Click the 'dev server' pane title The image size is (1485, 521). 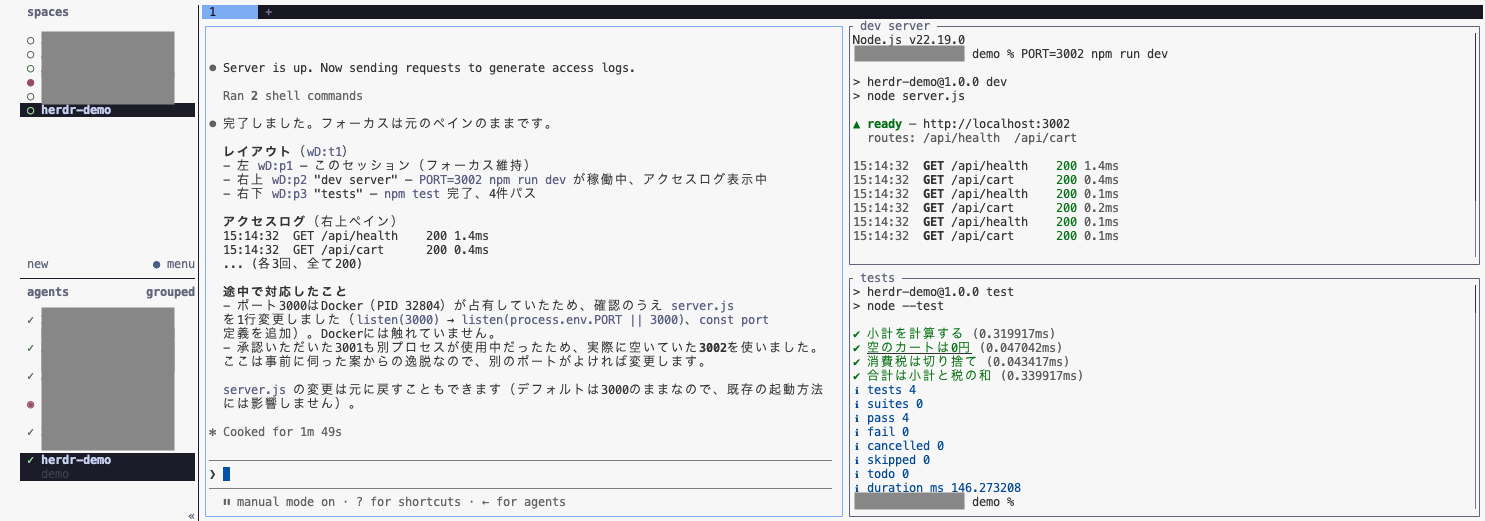(895, 26)
